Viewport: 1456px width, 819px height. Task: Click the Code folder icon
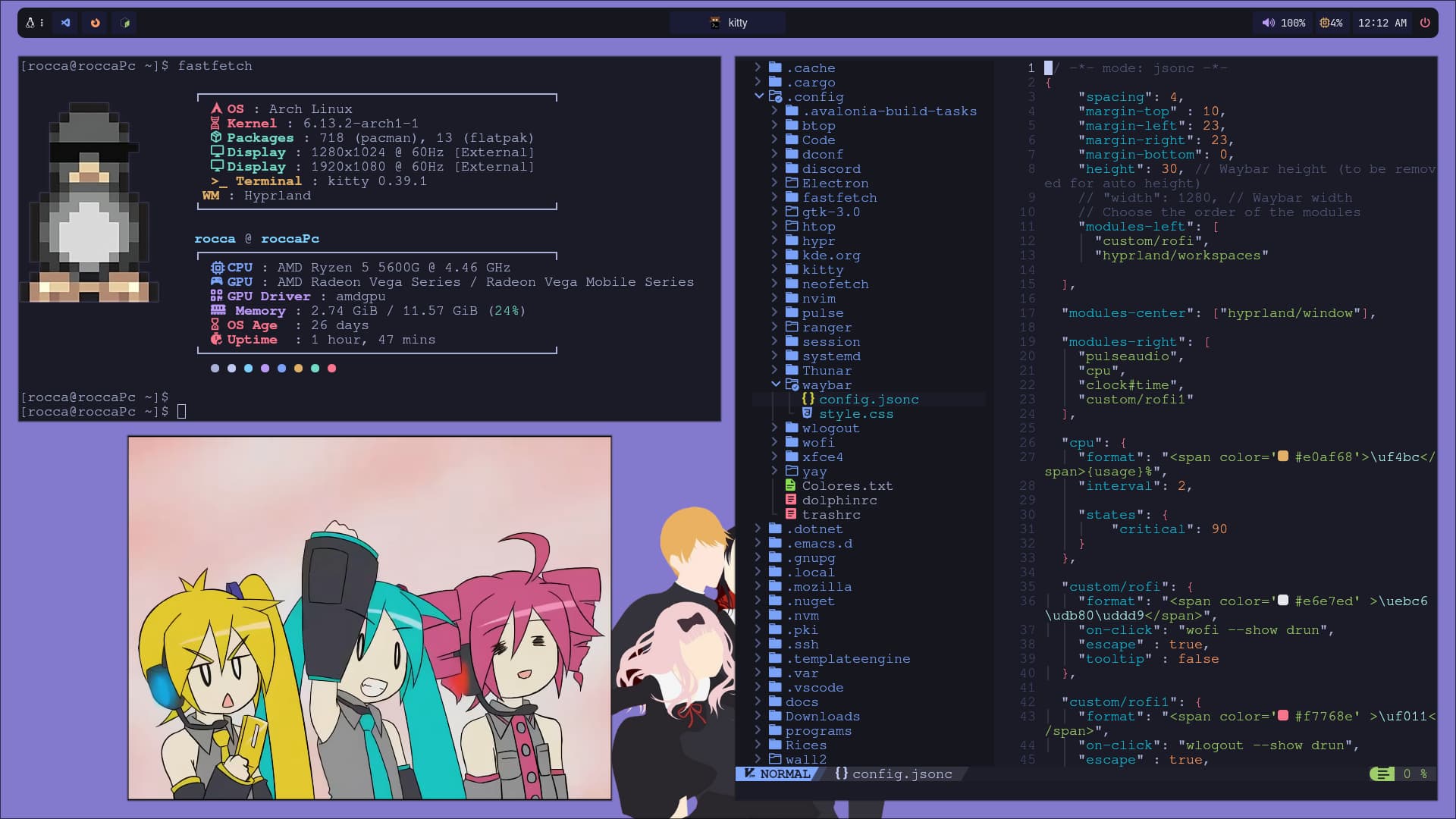[x=792, y=140]
